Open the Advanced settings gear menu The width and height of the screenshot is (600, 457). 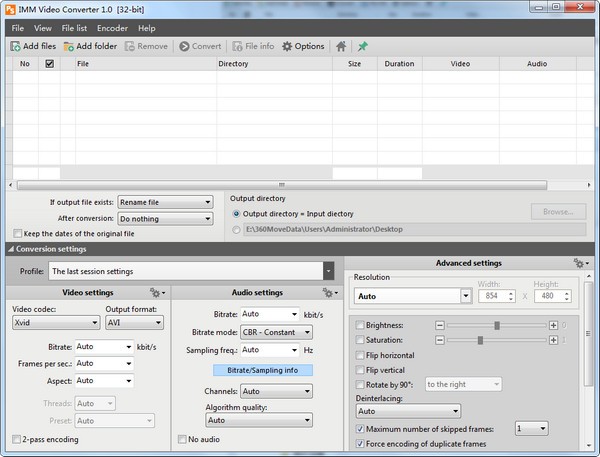pos(579,263)
